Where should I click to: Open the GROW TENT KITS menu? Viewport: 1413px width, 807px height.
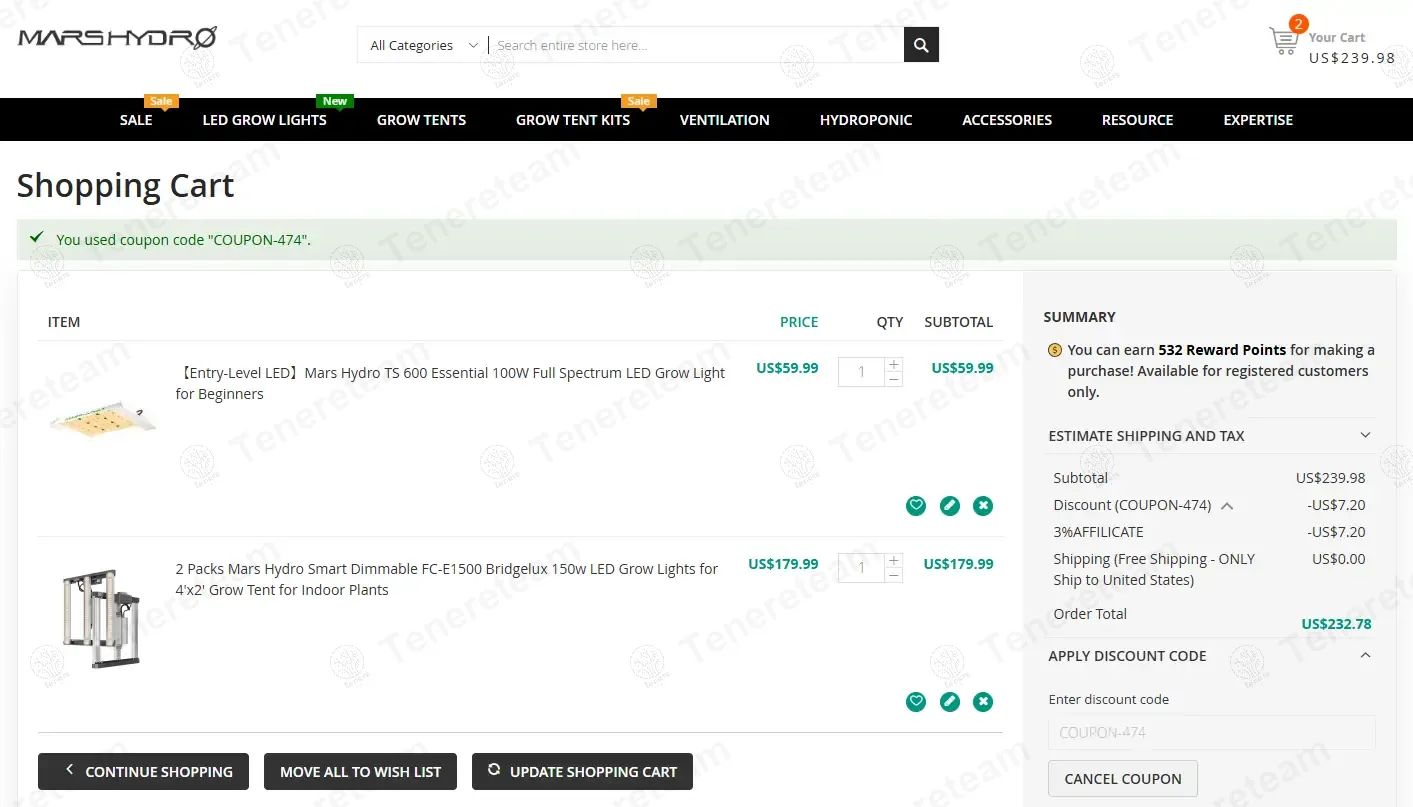point(573,120)
